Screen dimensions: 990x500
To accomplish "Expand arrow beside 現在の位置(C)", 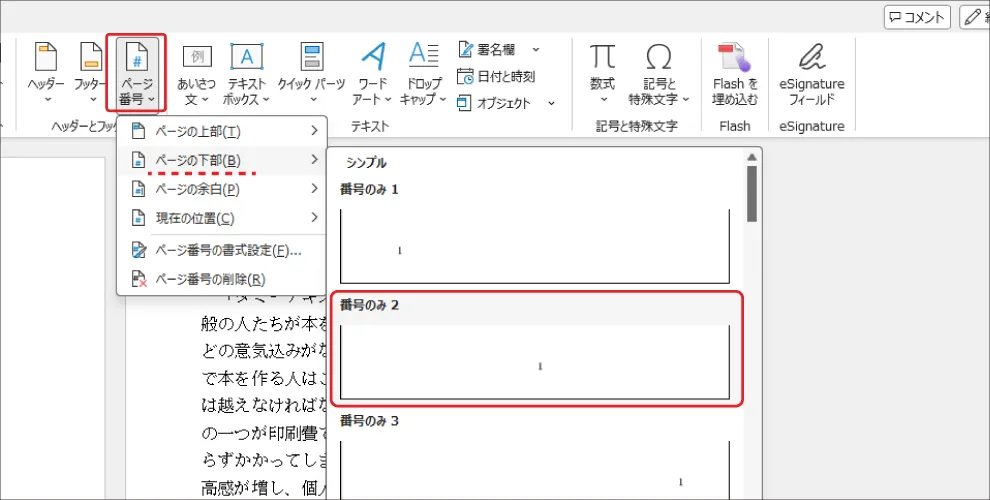I will (314, 218).
